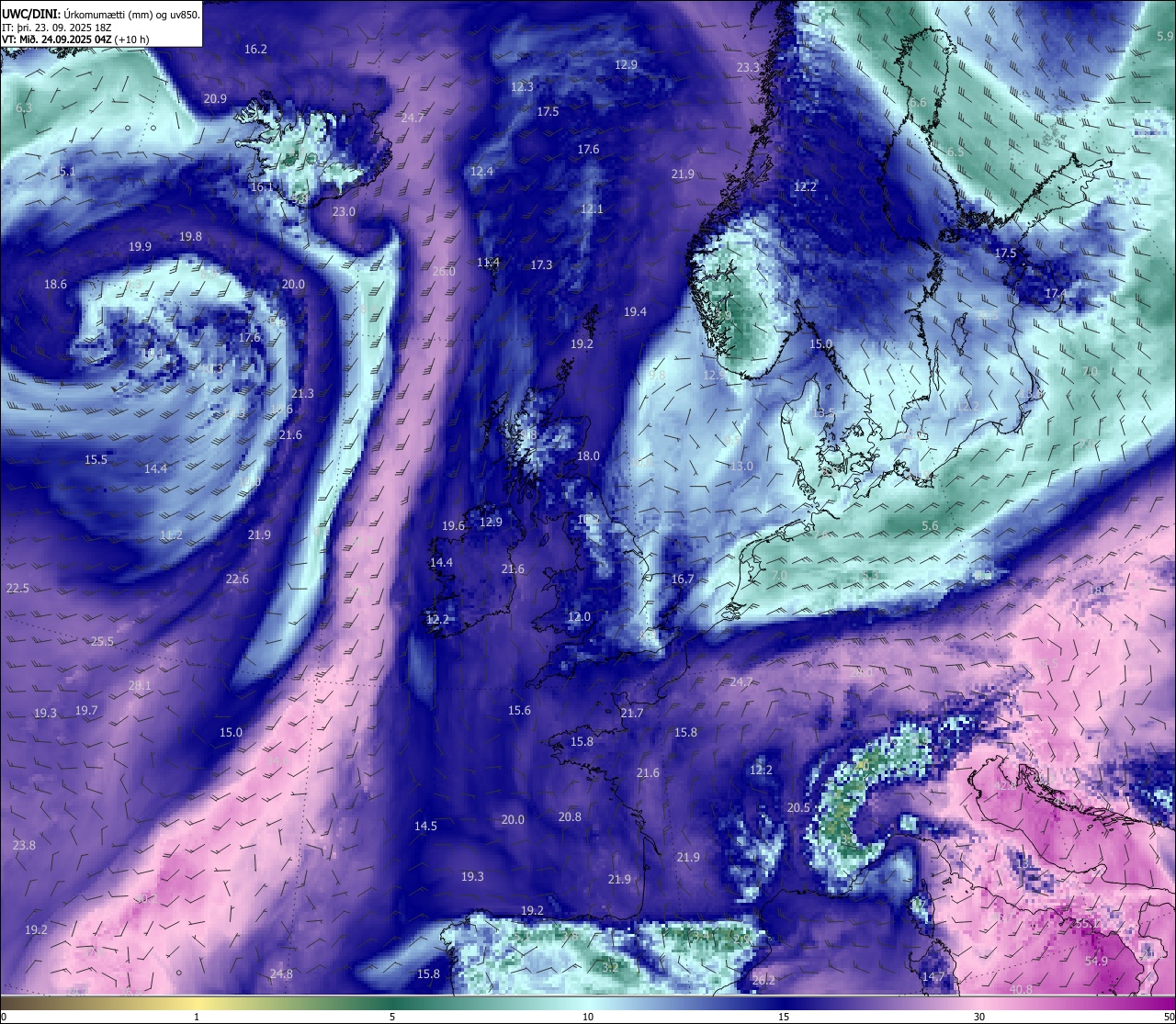
Task: Click the 23.8 value at the lower left edge
Action: (24, 845)
